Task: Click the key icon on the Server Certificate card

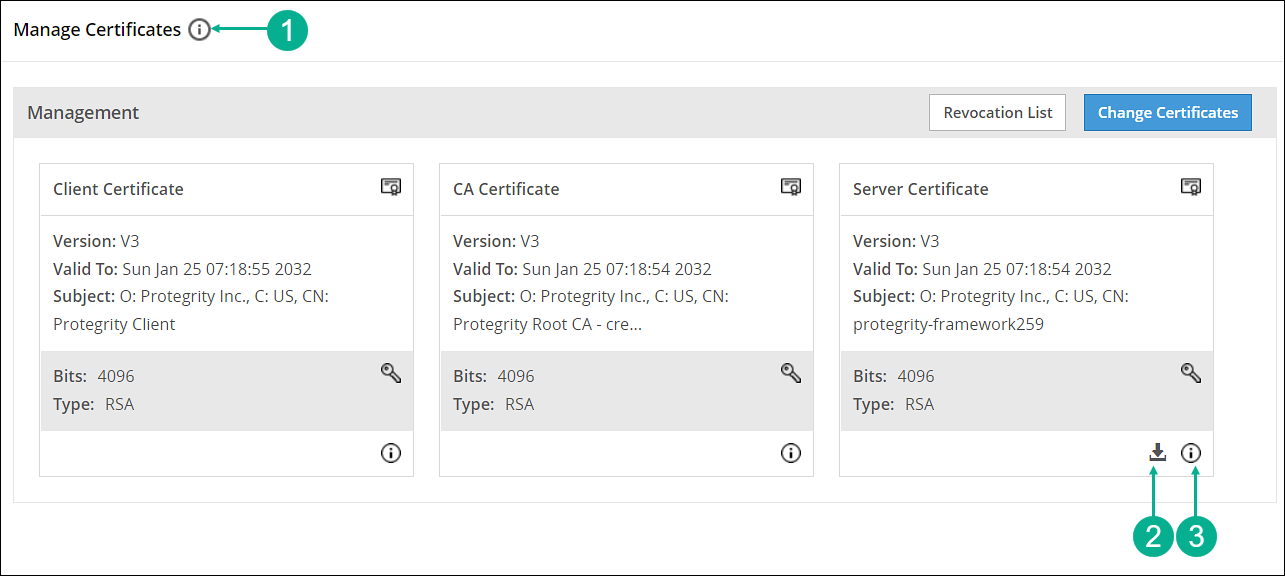Action: [1190, 372]
